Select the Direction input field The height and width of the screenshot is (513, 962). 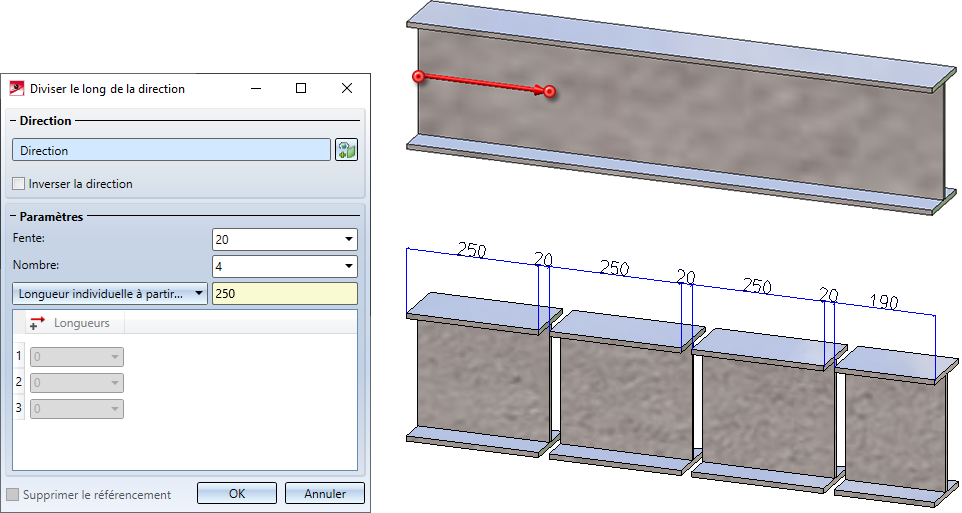[171, 150]
